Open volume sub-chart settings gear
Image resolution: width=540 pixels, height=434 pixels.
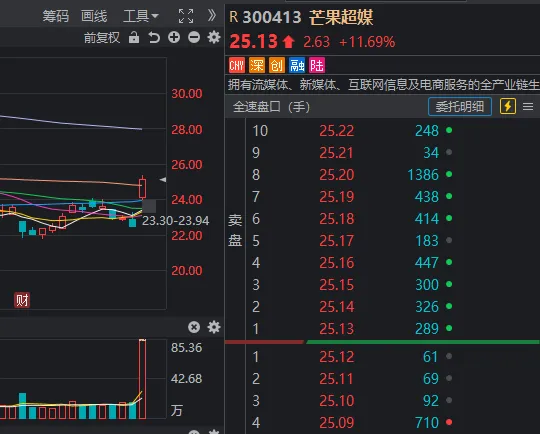click(214, 327)
